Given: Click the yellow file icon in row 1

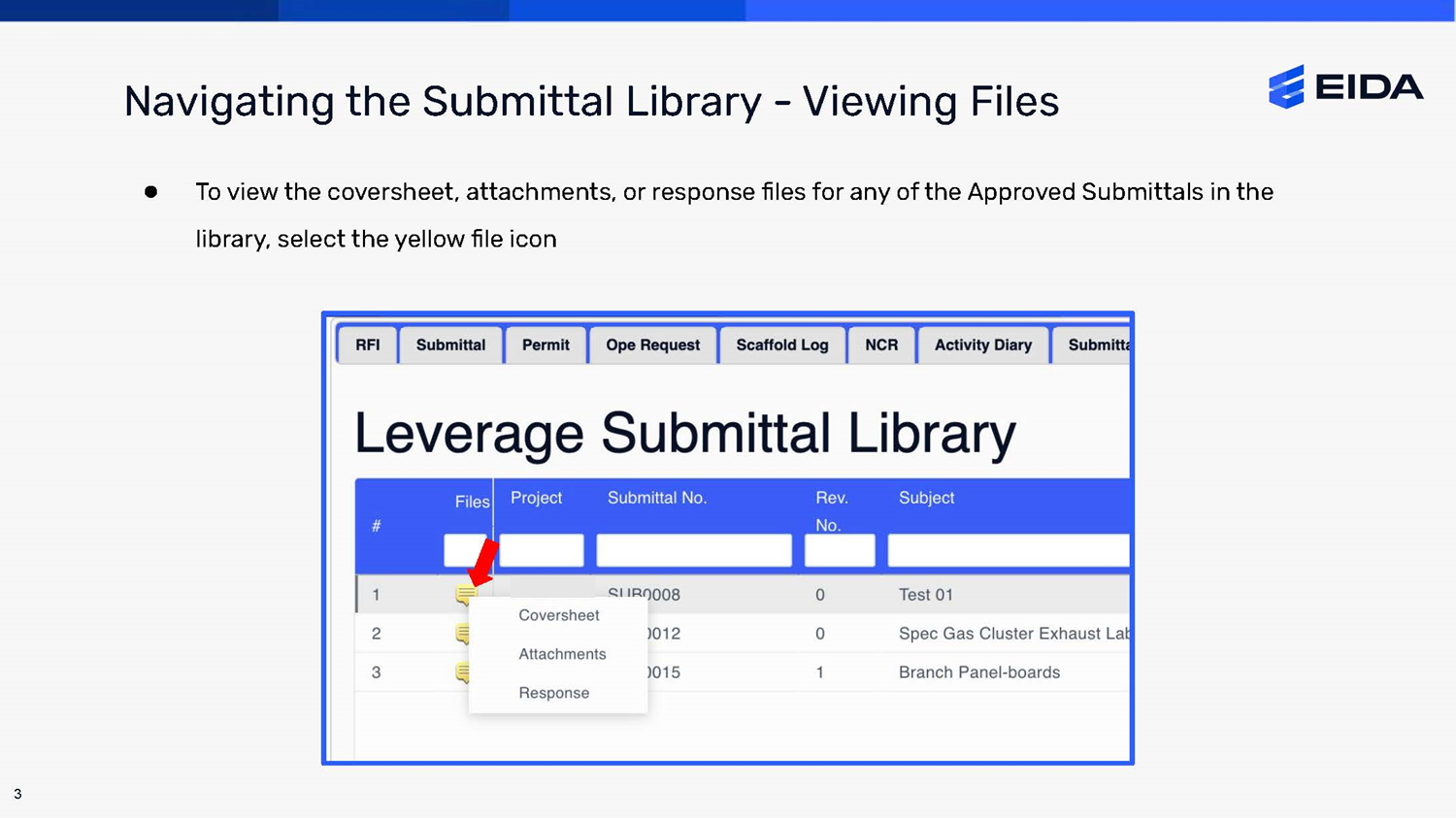Looking at the screenshot, I should click(x=465, y=594).
